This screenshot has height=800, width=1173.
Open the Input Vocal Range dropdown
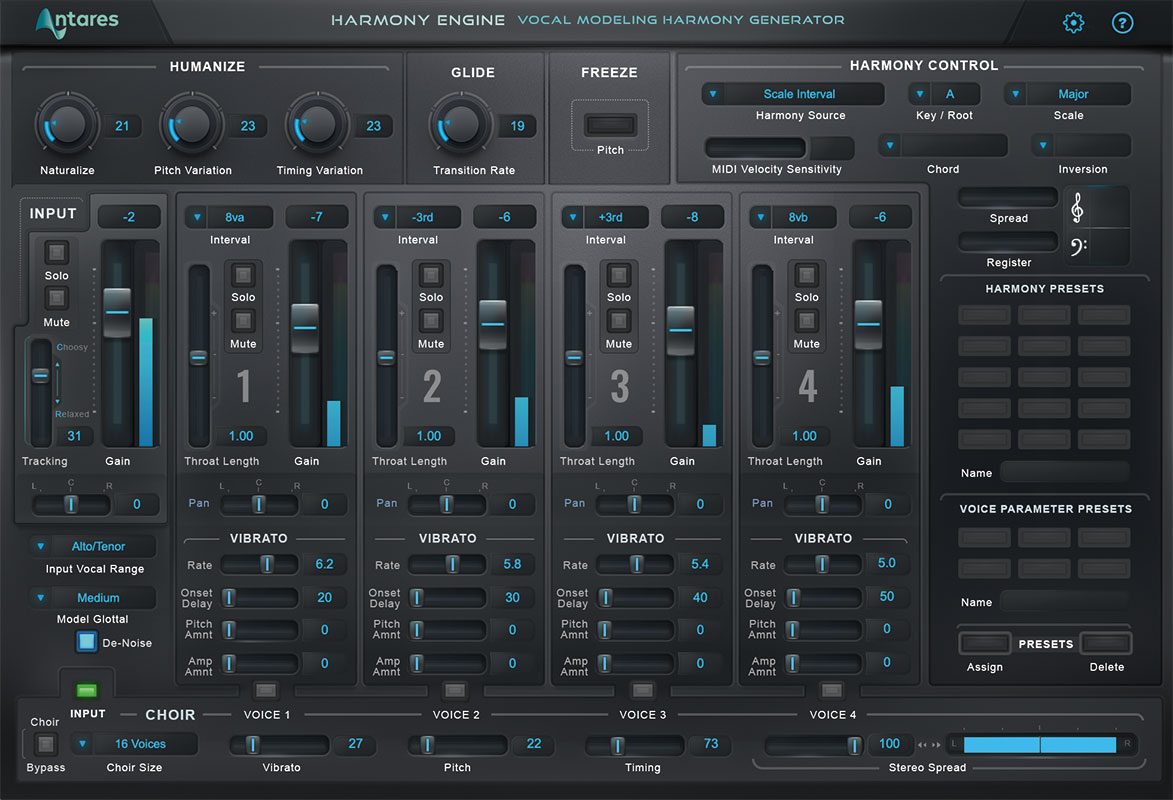click(93, 546)
